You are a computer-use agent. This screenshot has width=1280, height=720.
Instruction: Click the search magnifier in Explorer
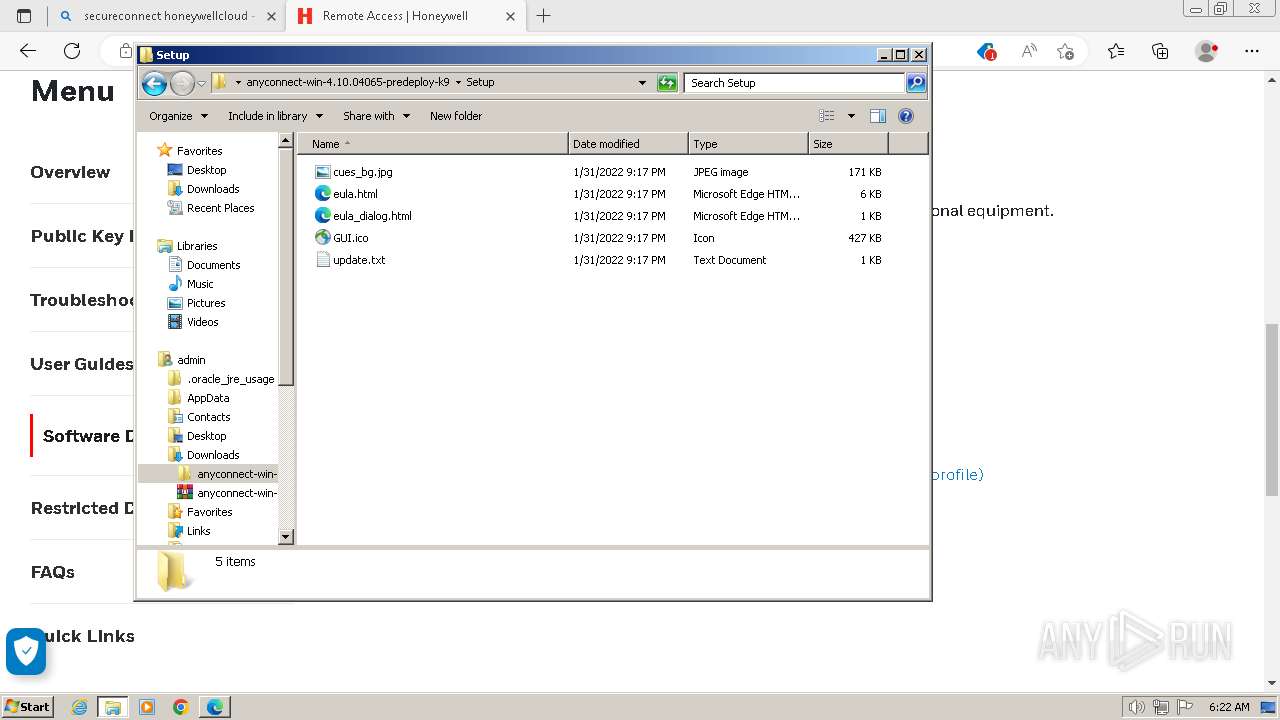click(915, 83)
